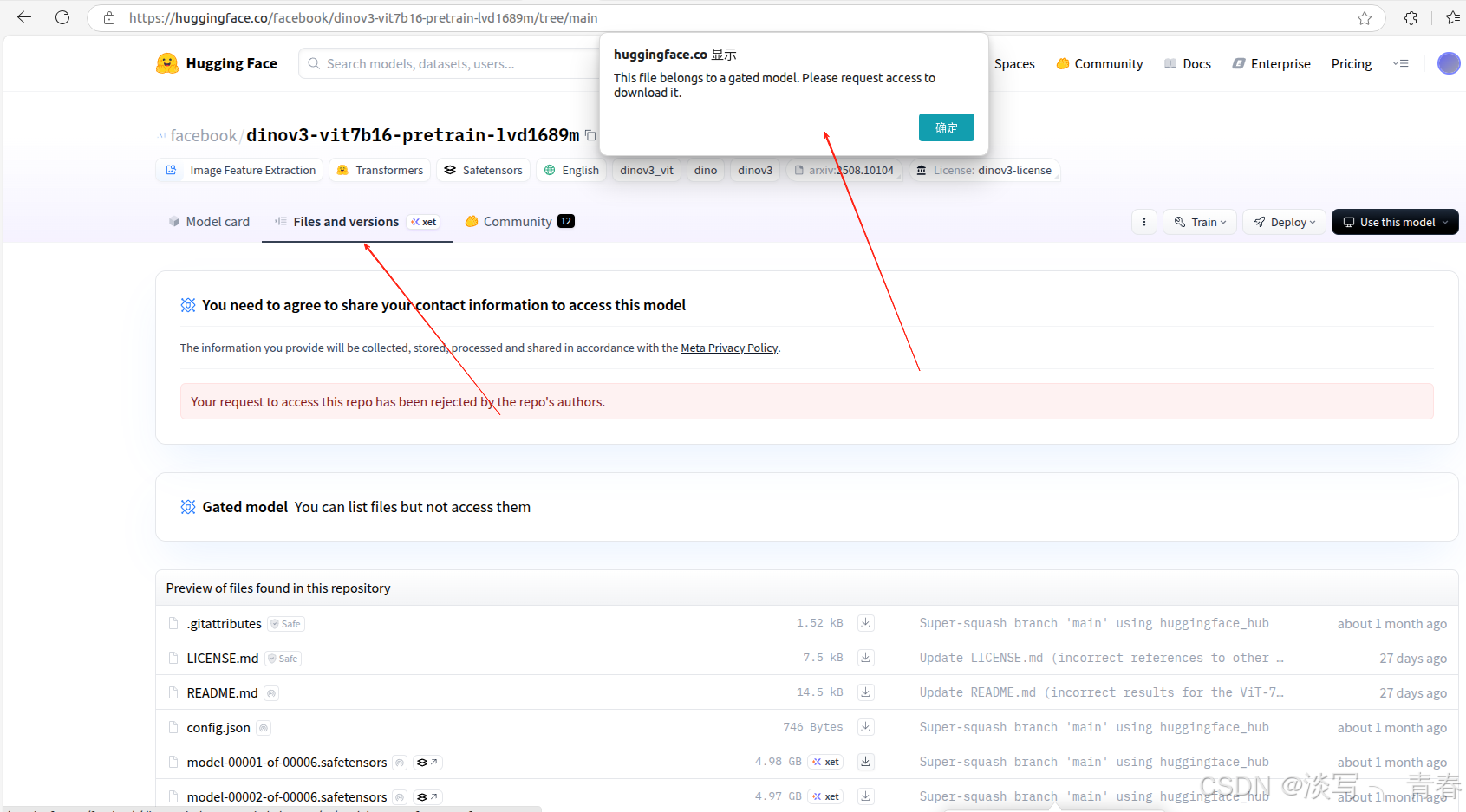Click the dinov3 tag
This screenshot has height=812, width=1466.
click(755, 170)
